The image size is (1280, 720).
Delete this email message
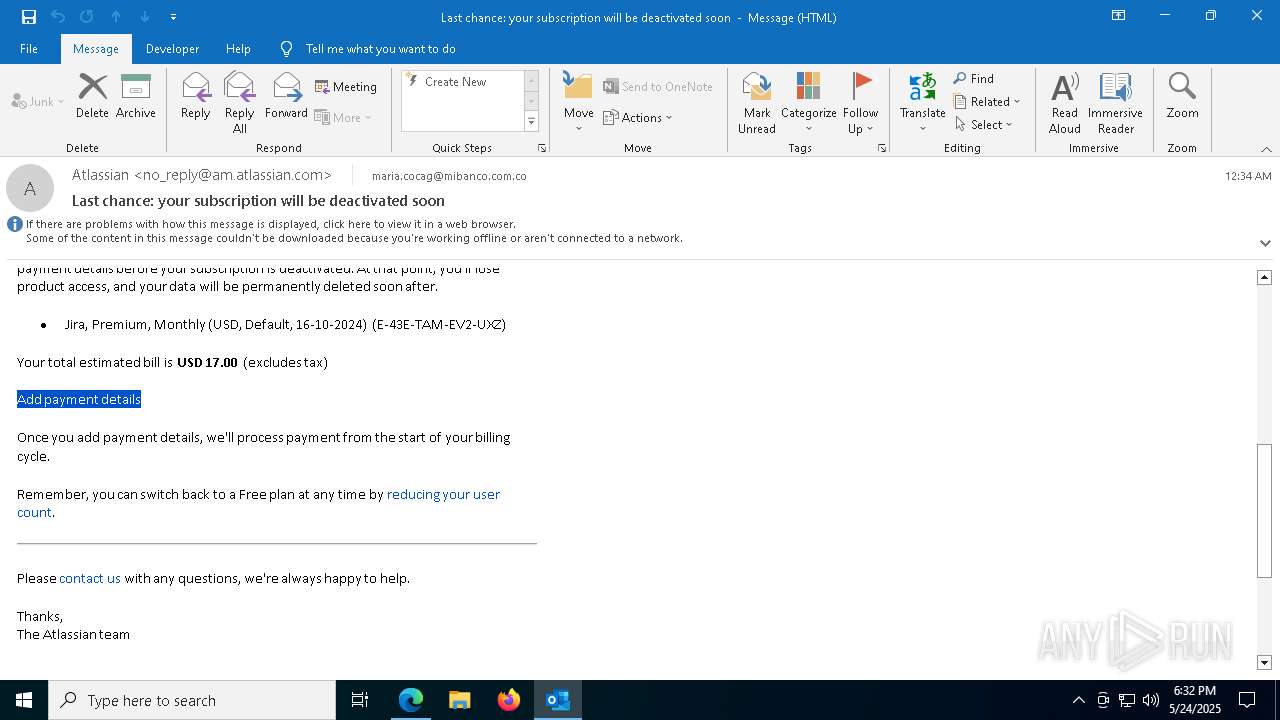(92, 96)
